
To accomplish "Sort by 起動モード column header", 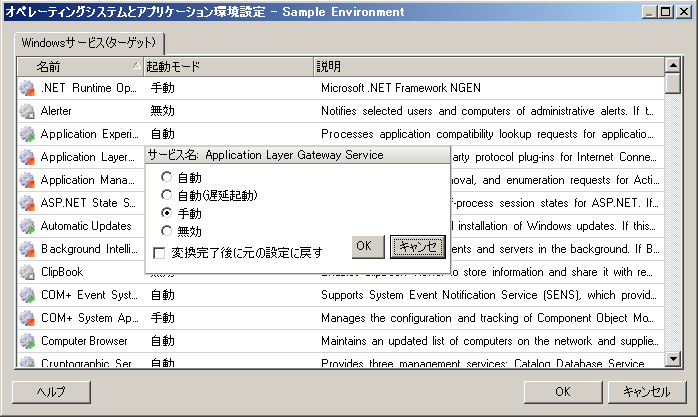I will [226, 66].
